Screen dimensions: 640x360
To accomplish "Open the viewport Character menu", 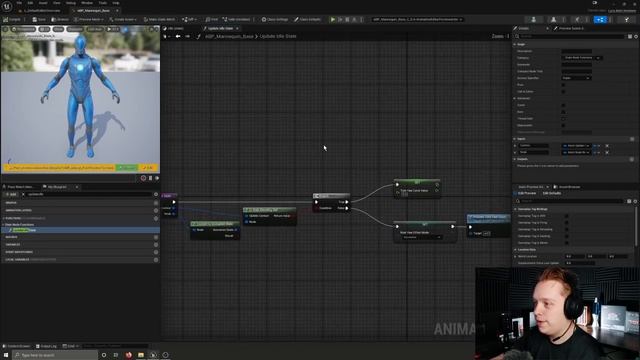I will tap(75, 29).
